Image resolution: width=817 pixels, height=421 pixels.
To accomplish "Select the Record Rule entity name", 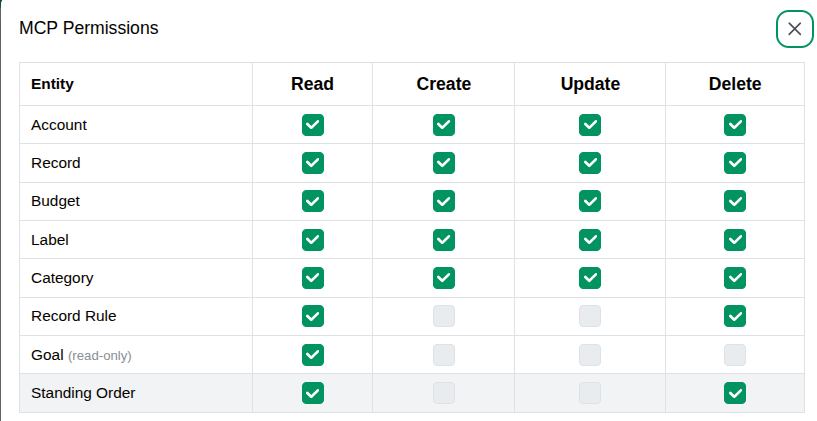I will 73,316.
